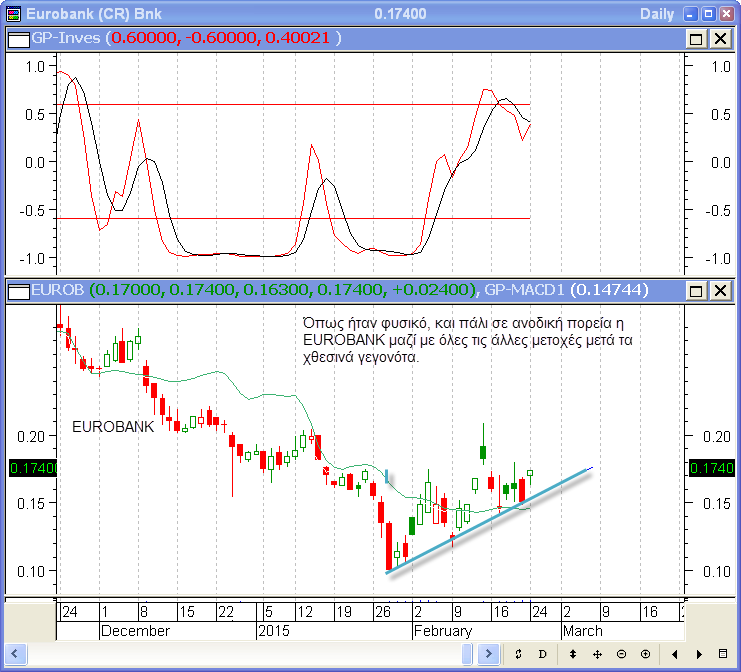Click the zoom in plus icon
Viewport: 741px width, 672px height.
[646, 655]
